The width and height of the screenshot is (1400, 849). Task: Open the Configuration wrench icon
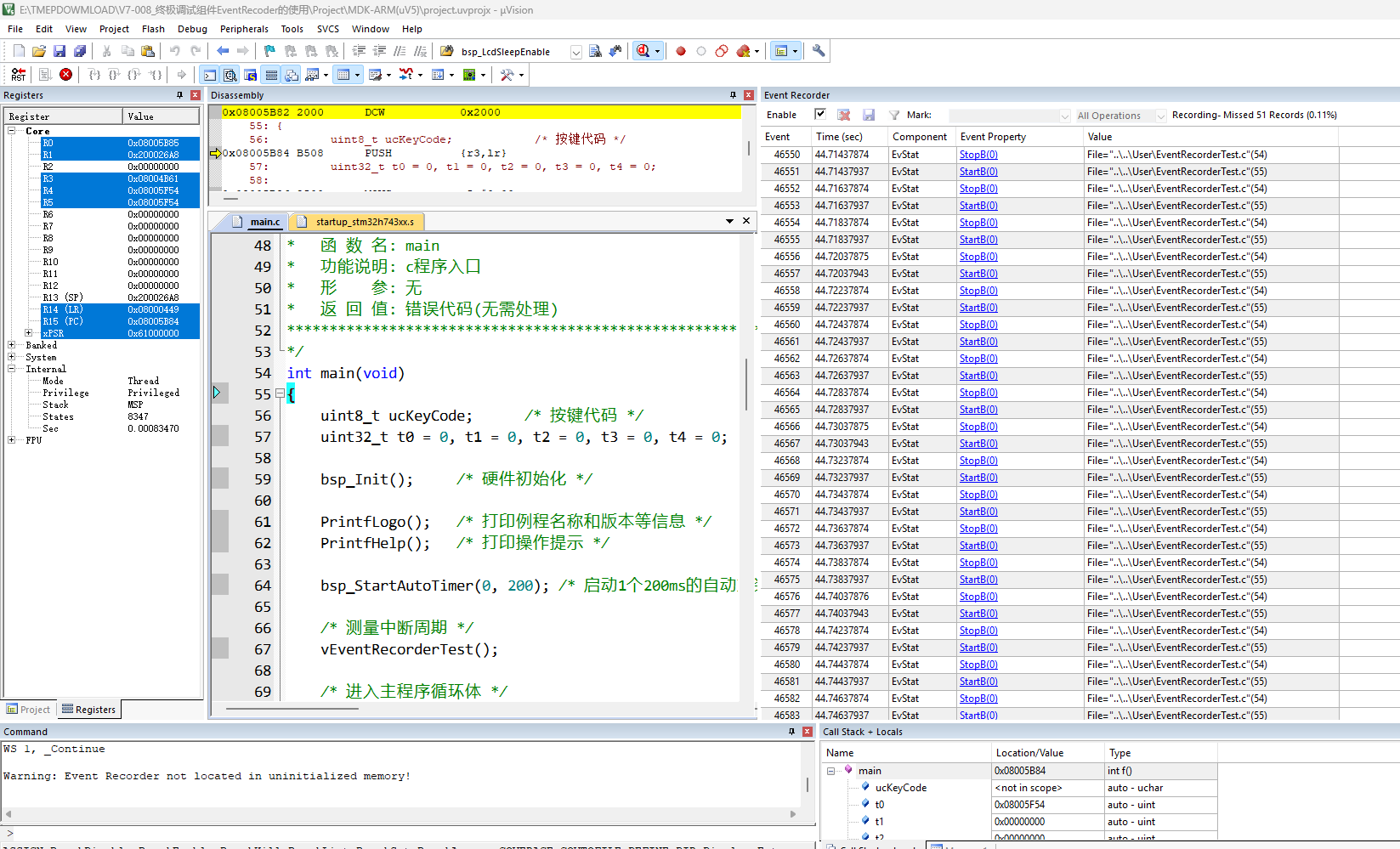coord(819,51)
